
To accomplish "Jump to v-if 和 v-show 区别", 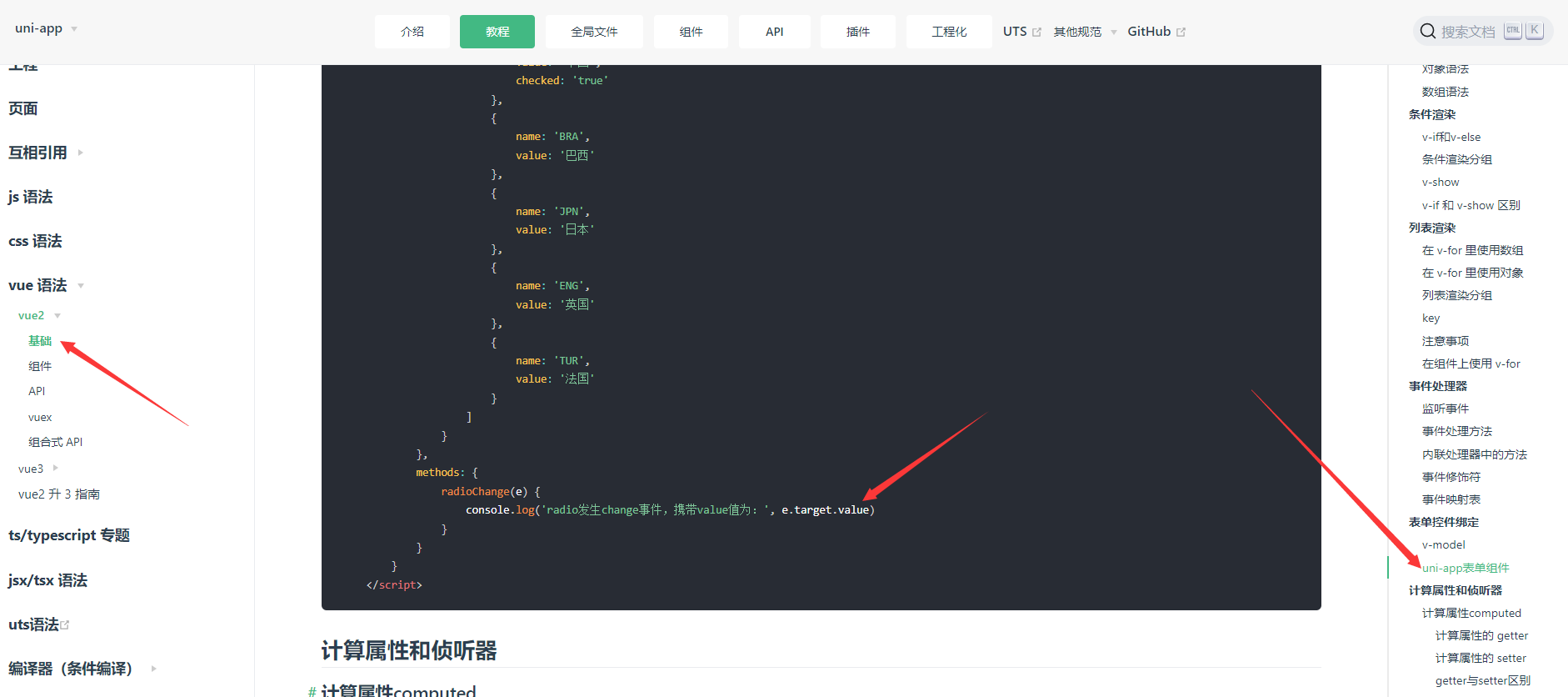I will (x=1471, y=205).
